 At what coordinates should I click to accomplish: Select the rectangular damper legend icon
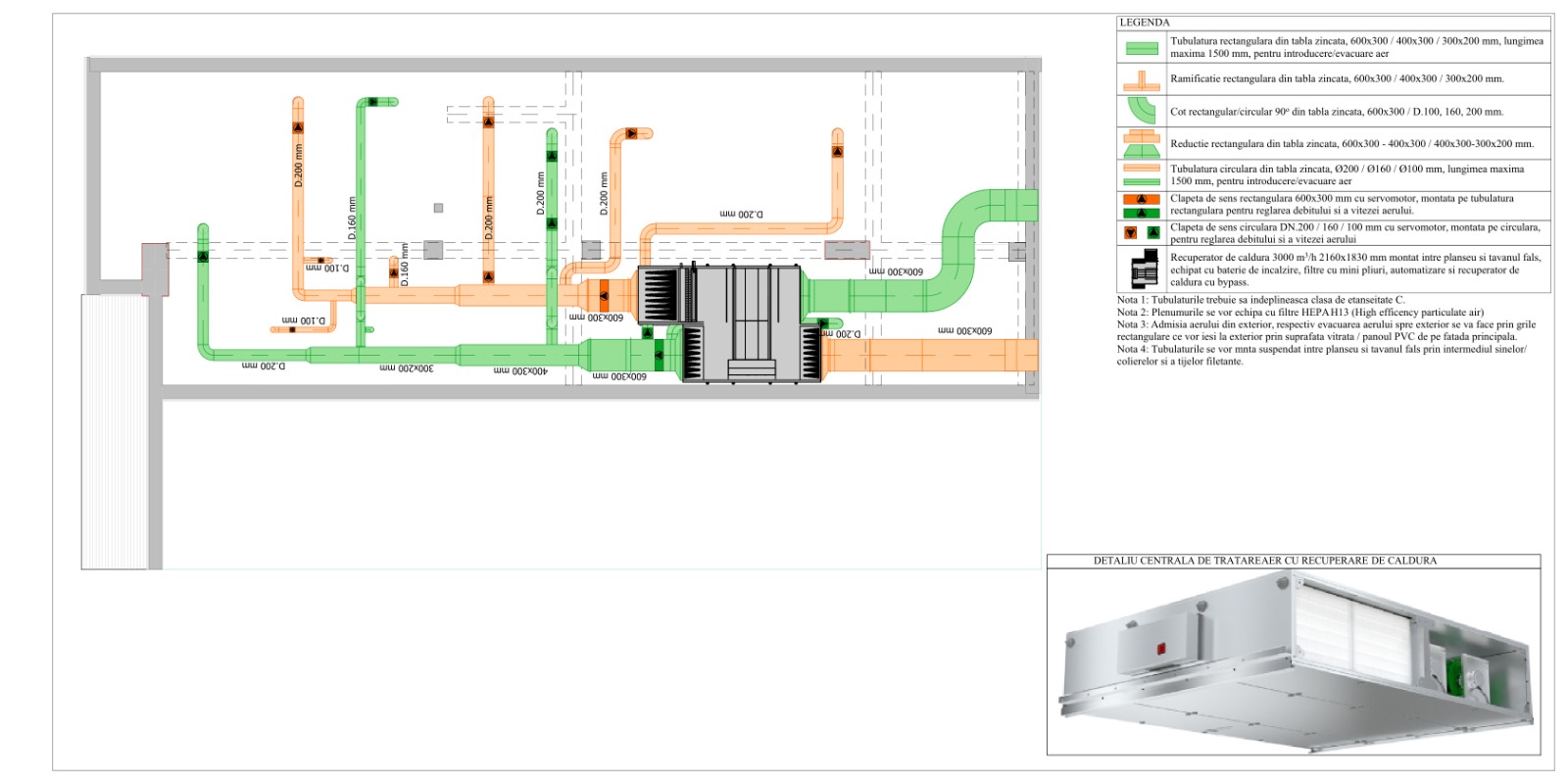tap(1141, 205)
